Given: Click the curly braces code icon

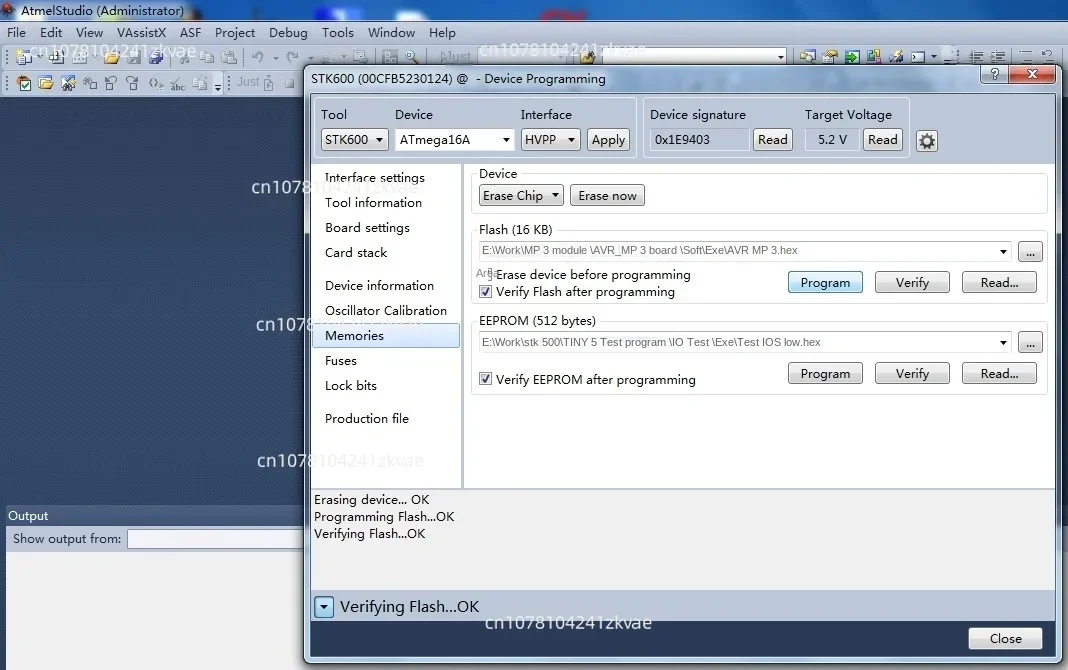Looking at the screenshot, I should point(155,83).
